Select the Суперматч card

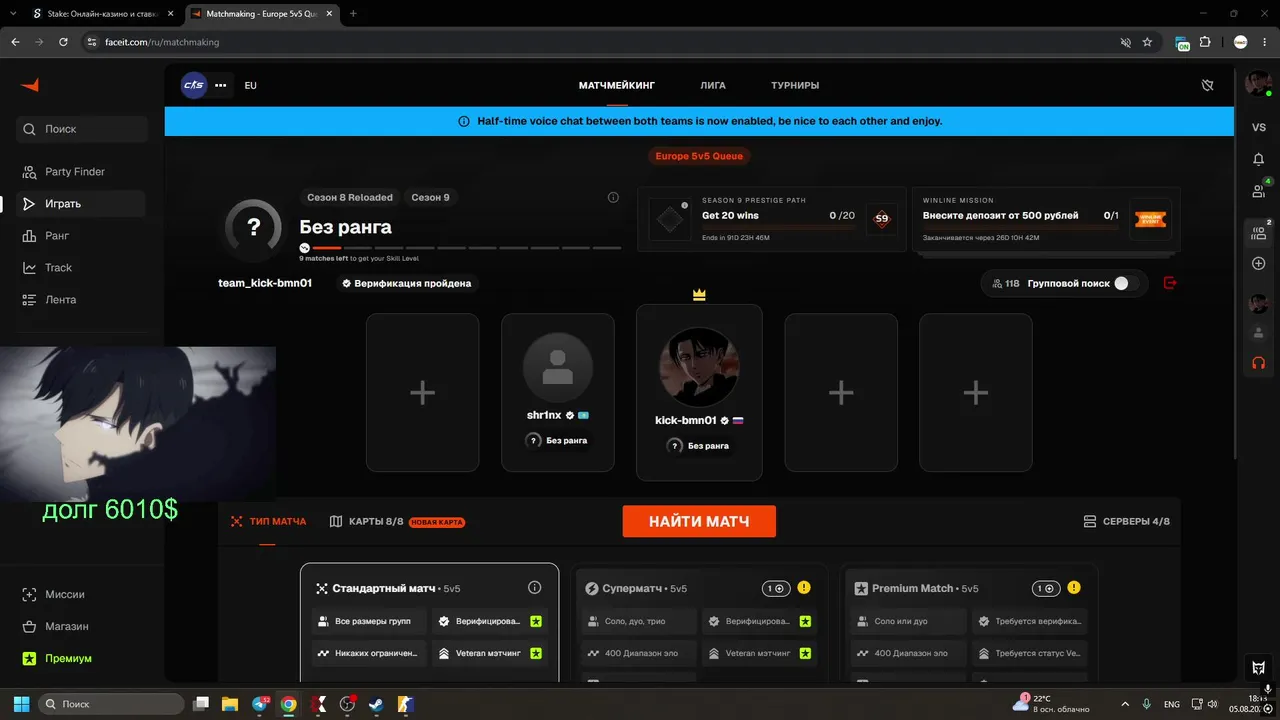[699, 622]
